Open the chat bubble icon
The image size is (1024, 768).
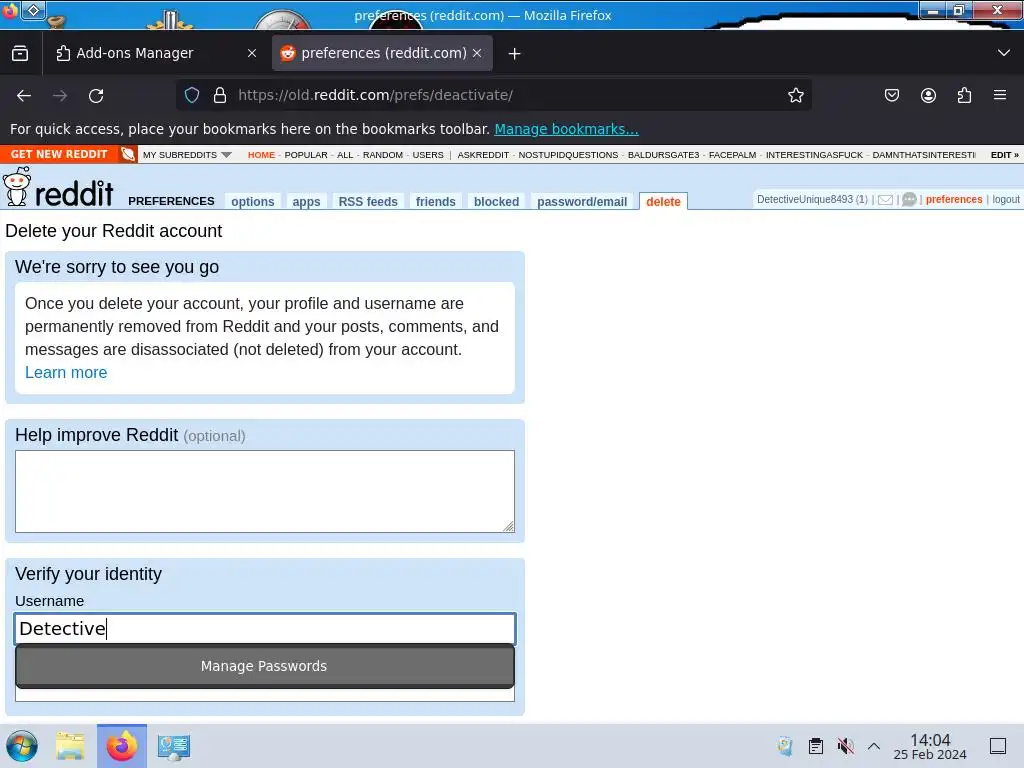point(909,199)
